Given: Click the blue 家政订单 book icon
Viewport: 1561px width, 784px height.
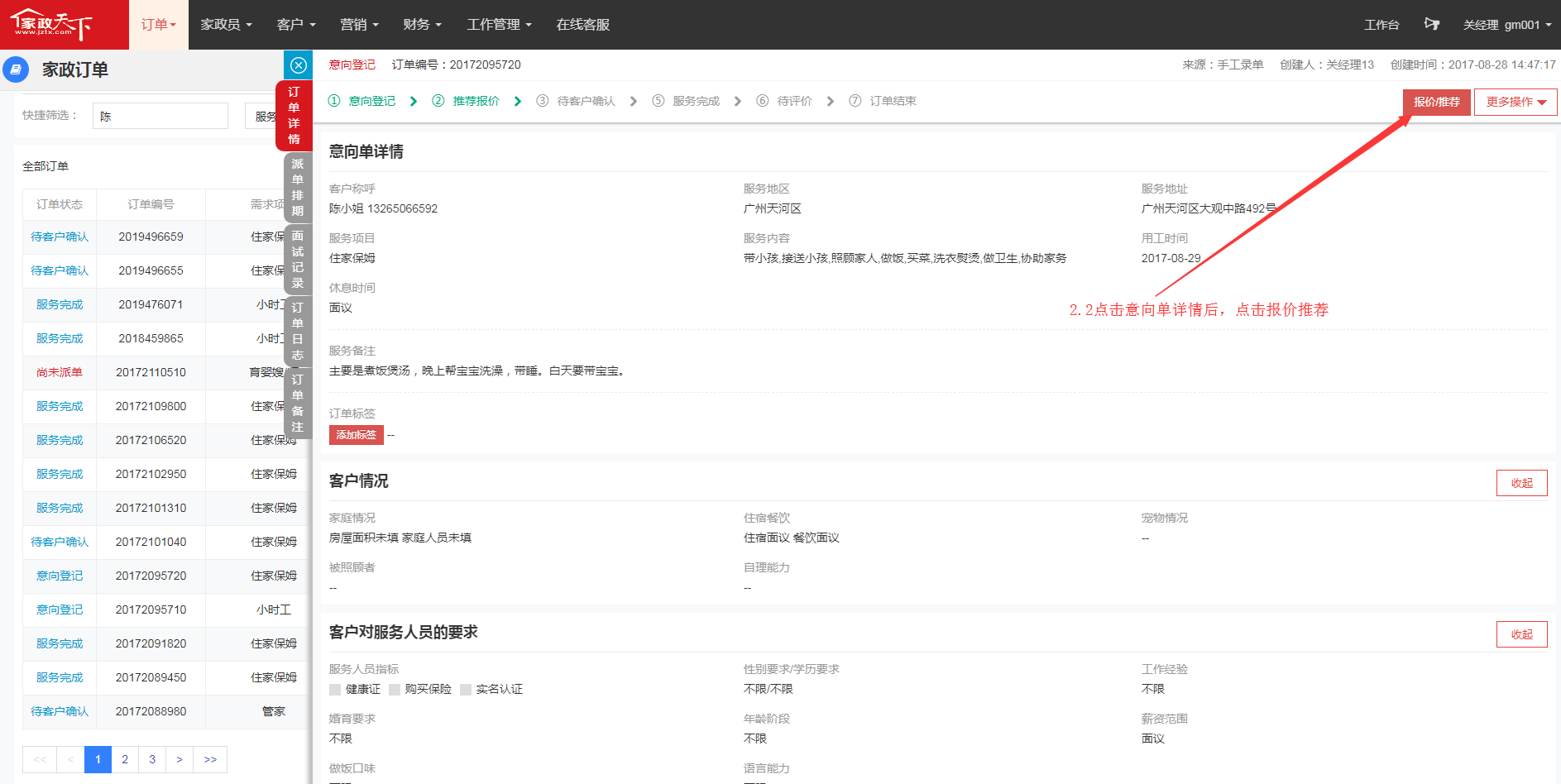Looking at the screenshot, I should click(x=16, y=69).
